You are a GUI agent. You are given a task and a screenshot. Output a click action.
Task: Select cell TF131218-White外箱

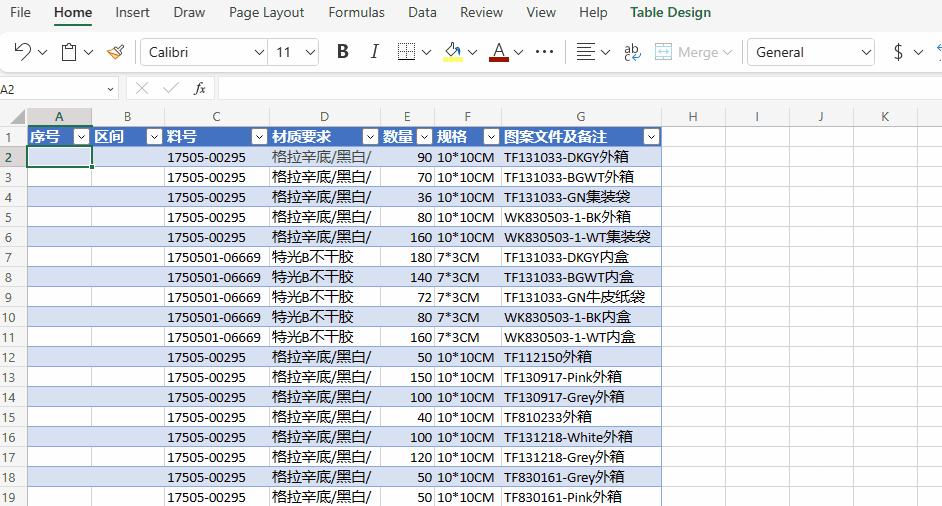[x=581, y=437]
